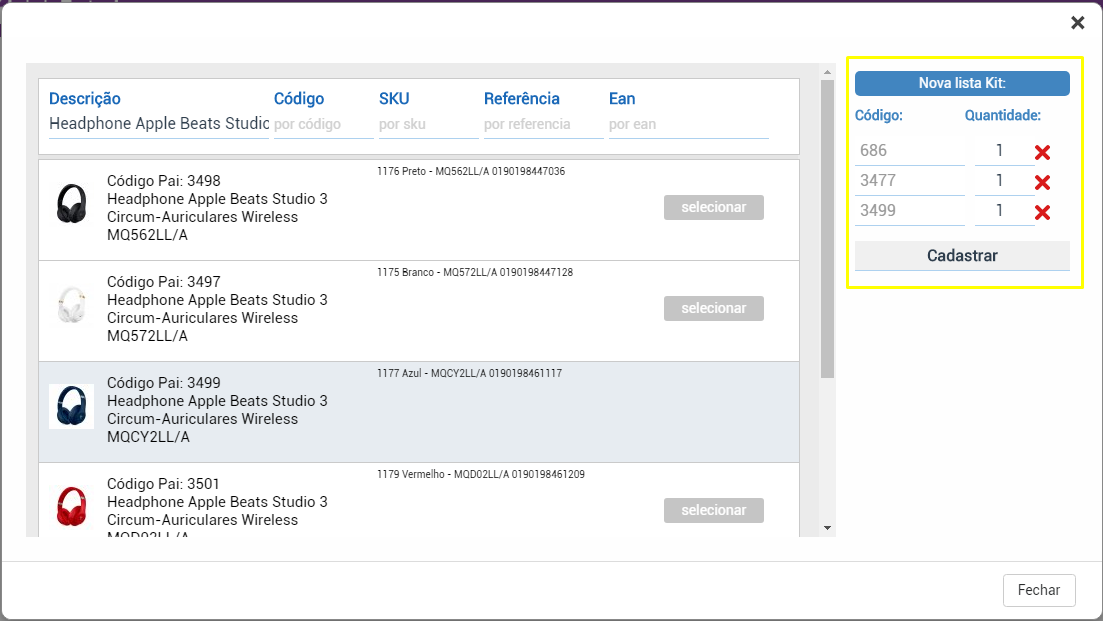Edit quantity for kit code 3499
Image resolution: width=1103 pixels, height=621 pixels.
pos(1004,211)
